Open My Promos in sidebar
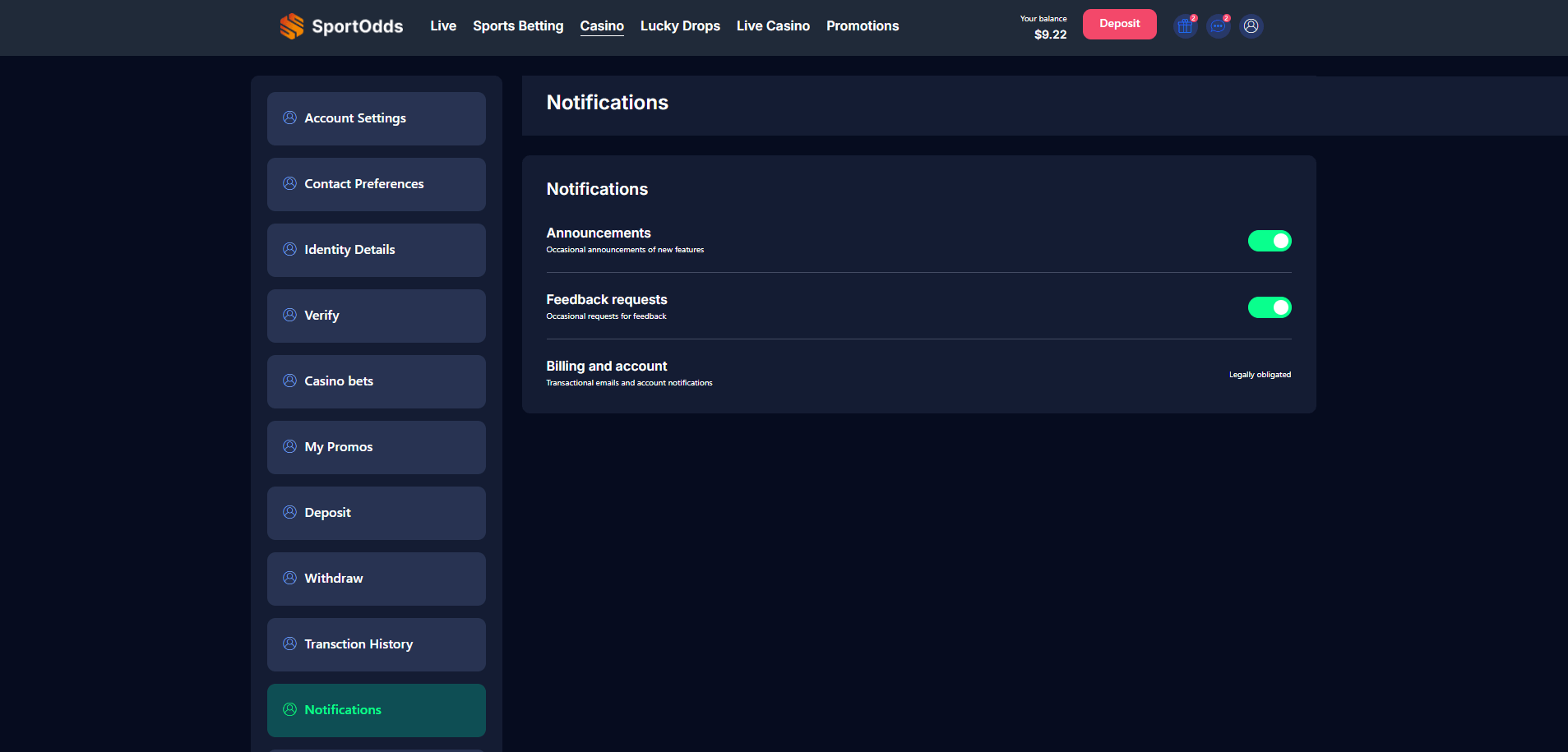1568x752 pixels. coord(377,447)
